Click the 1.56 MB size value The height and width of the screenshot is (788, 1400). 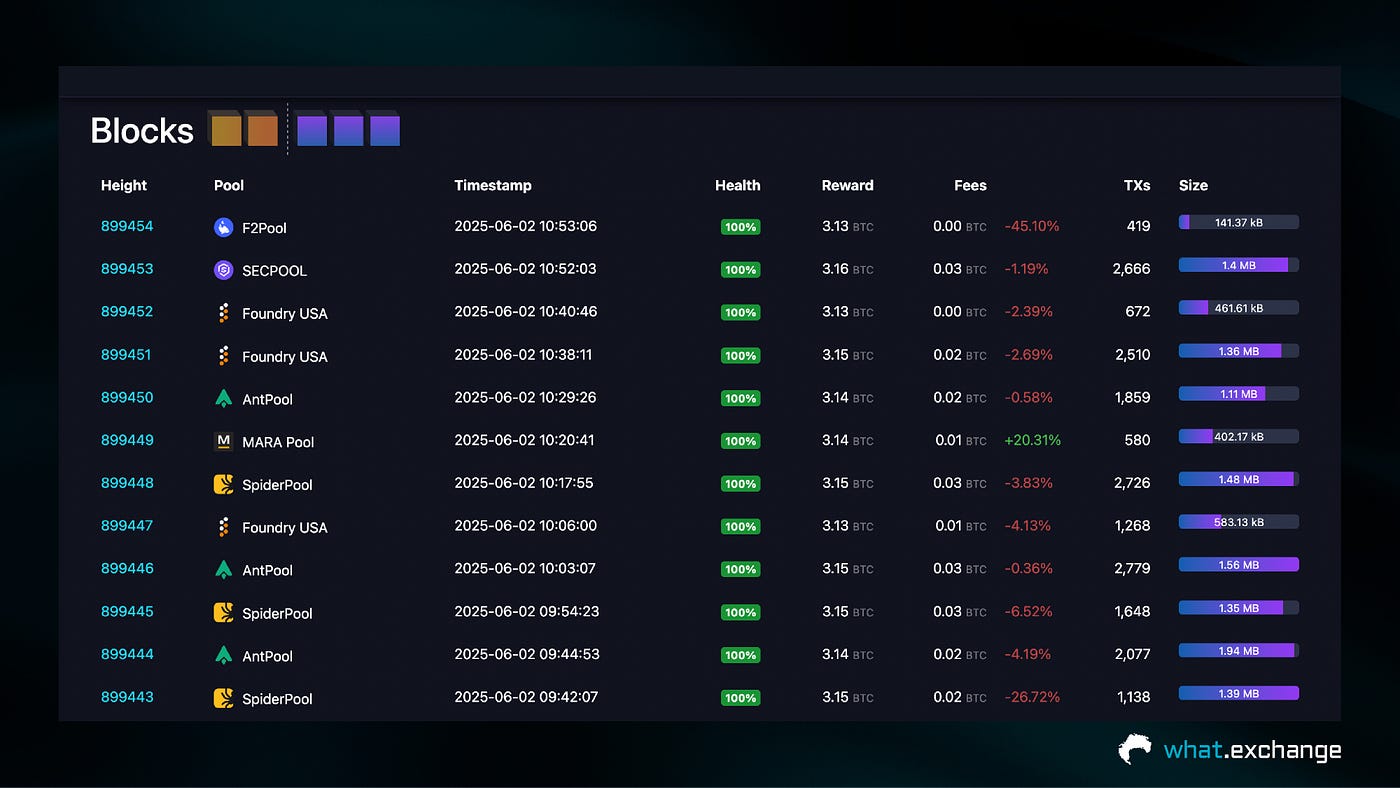tap(1239, 565)
